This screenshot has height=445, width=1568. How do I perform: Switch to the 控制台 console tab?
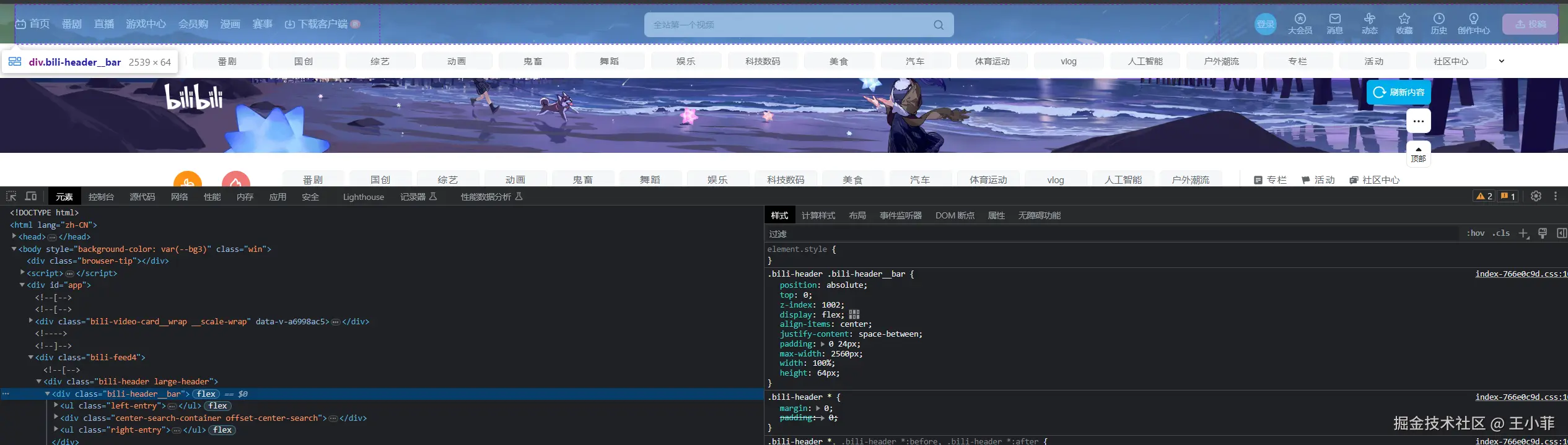(x=101, y=197)
